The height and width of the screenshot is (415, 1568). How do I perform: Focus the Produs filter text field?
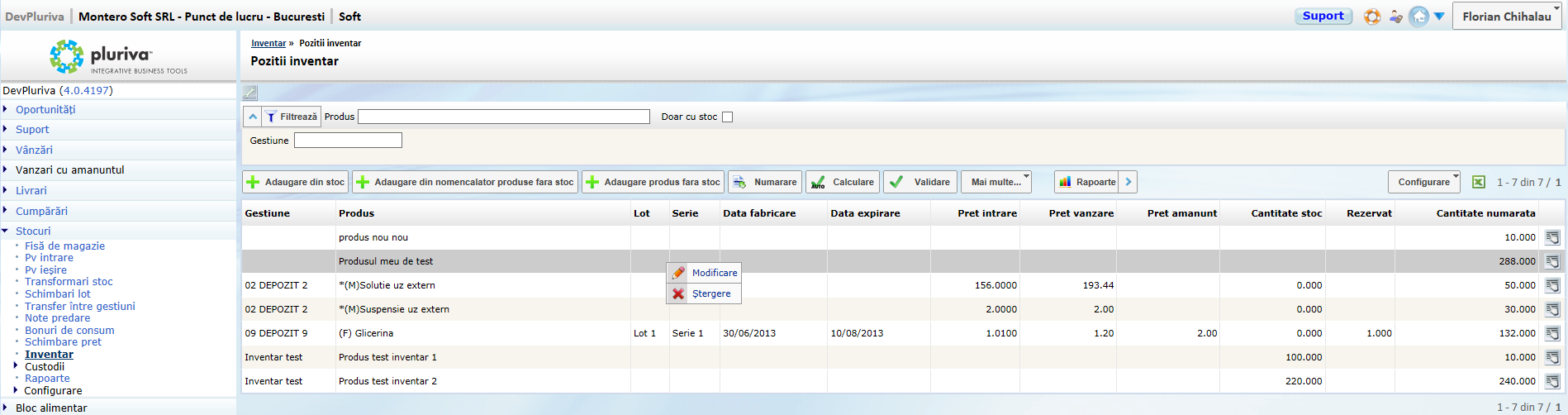(x=503, y=117)
